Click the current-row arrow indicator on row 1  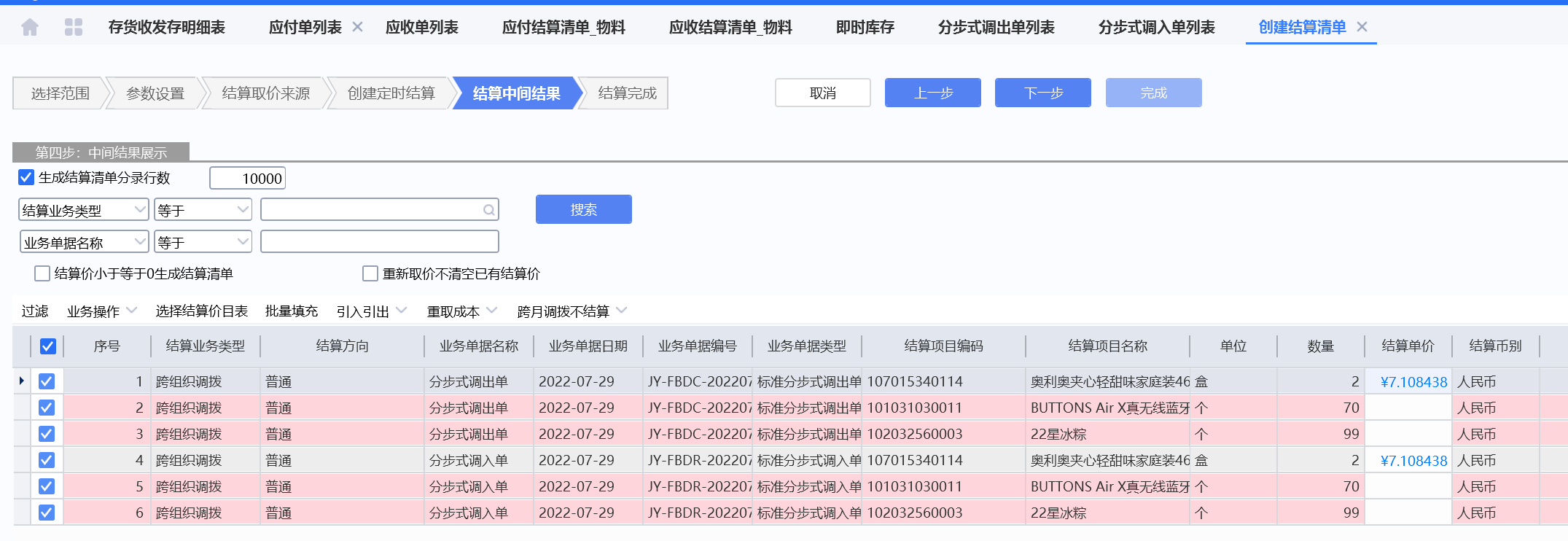click(x=21, y=381)
